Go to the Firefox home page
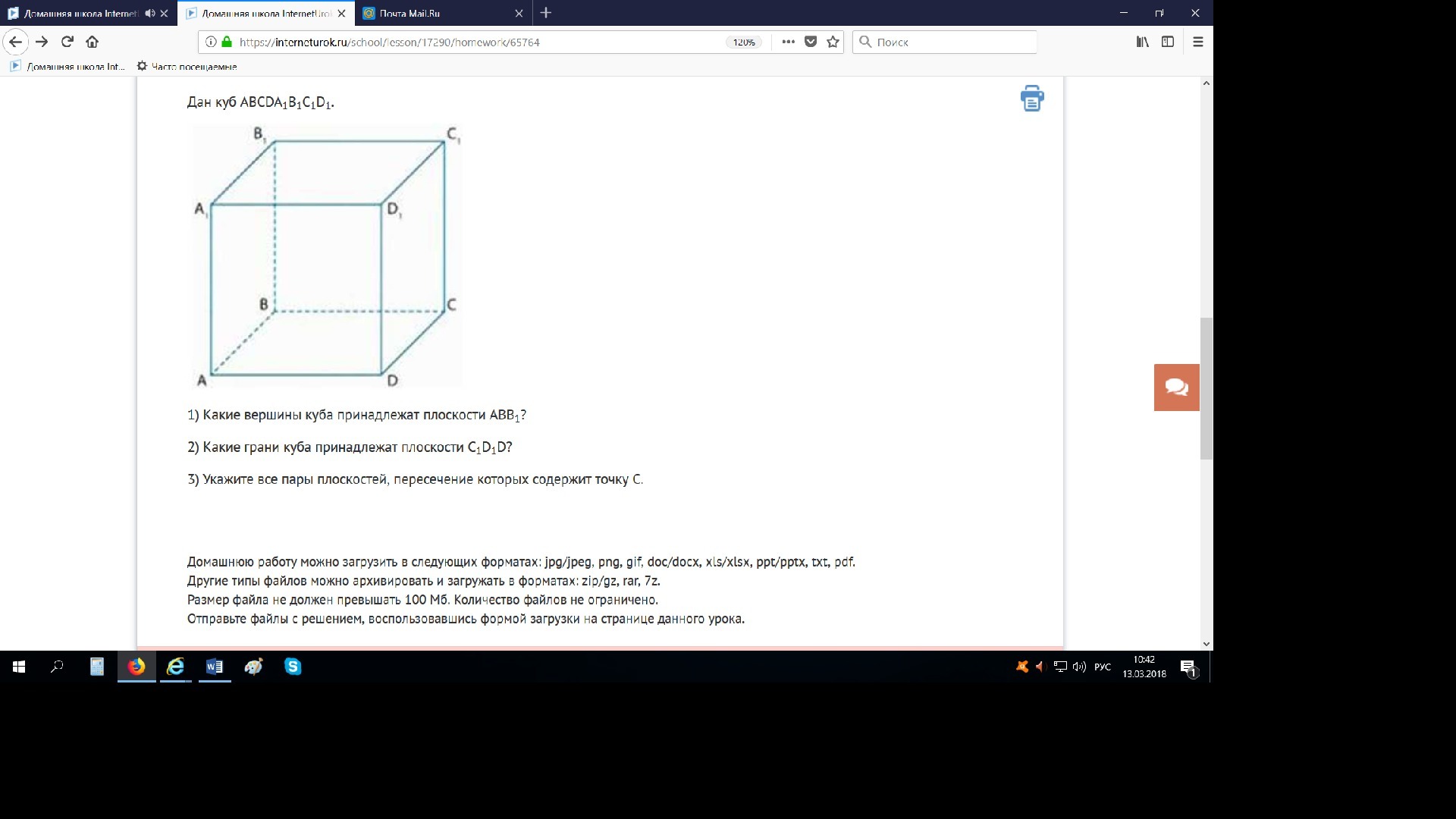The height and width of the screenshot is (819, 1456). pyautogui.click(x=92, y=42)
